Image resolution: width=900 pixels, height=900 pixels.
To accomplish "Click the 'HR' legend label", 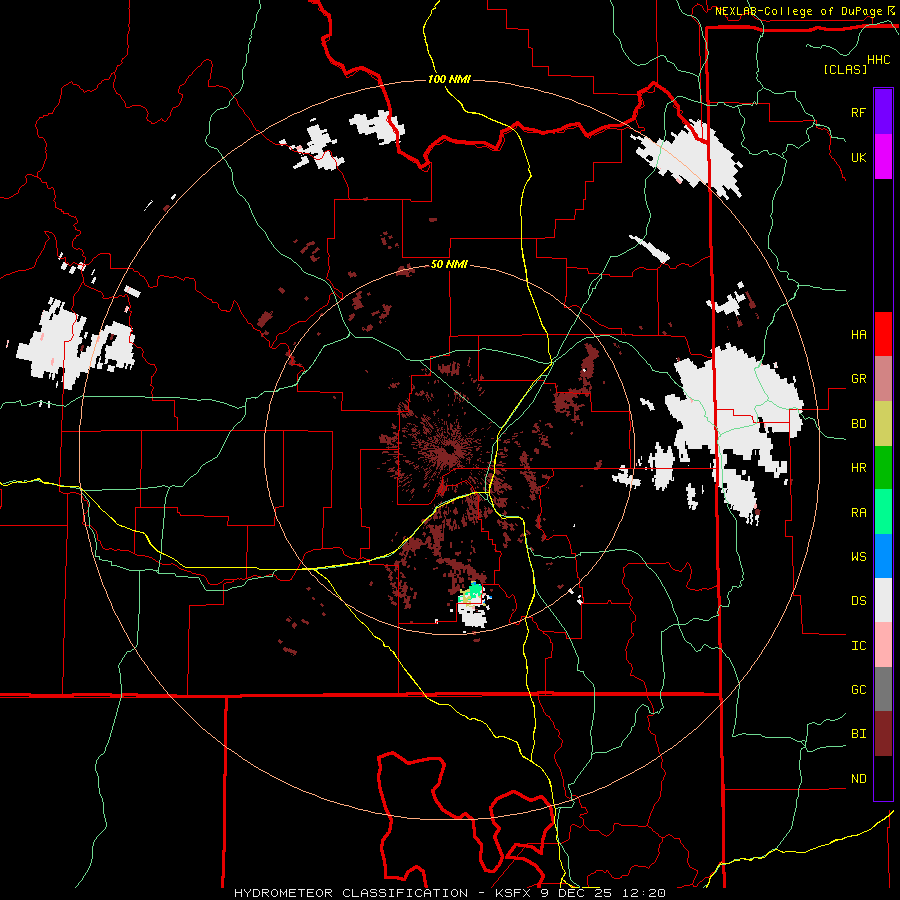I will point(858,468).
